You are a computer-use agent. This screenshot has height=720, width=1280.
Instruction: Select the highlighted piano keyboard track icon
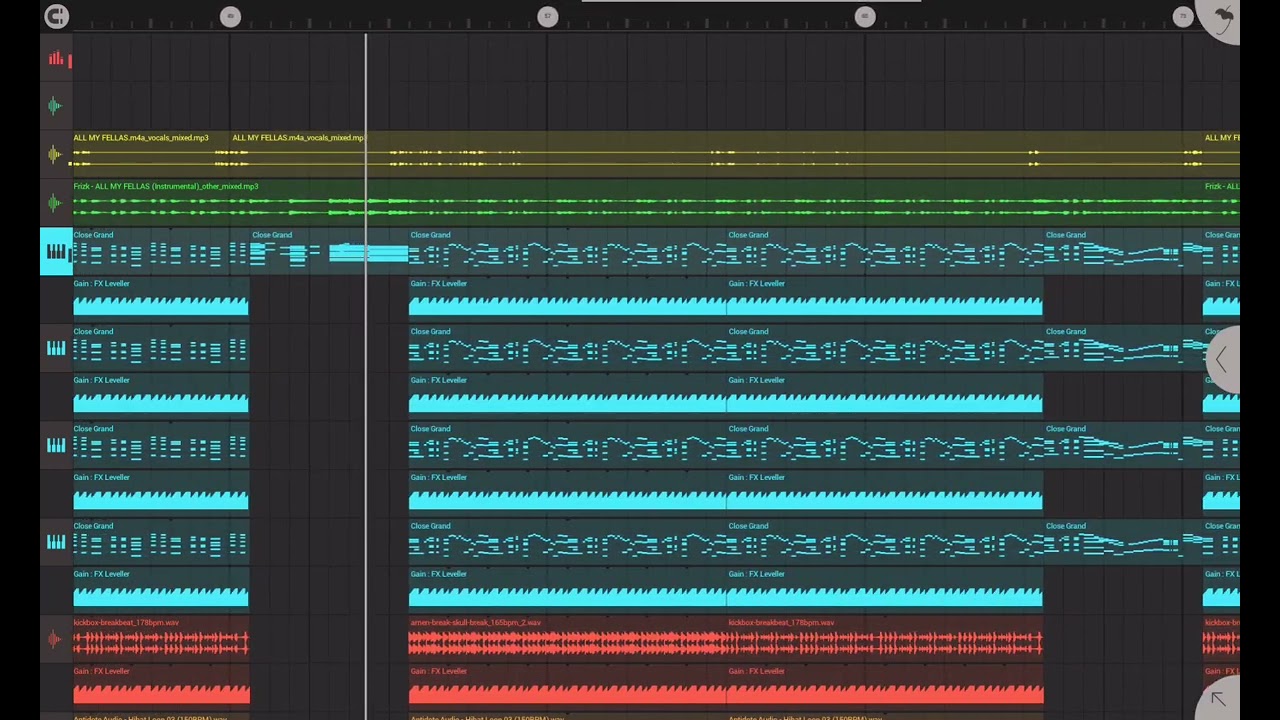click(56, 251)
